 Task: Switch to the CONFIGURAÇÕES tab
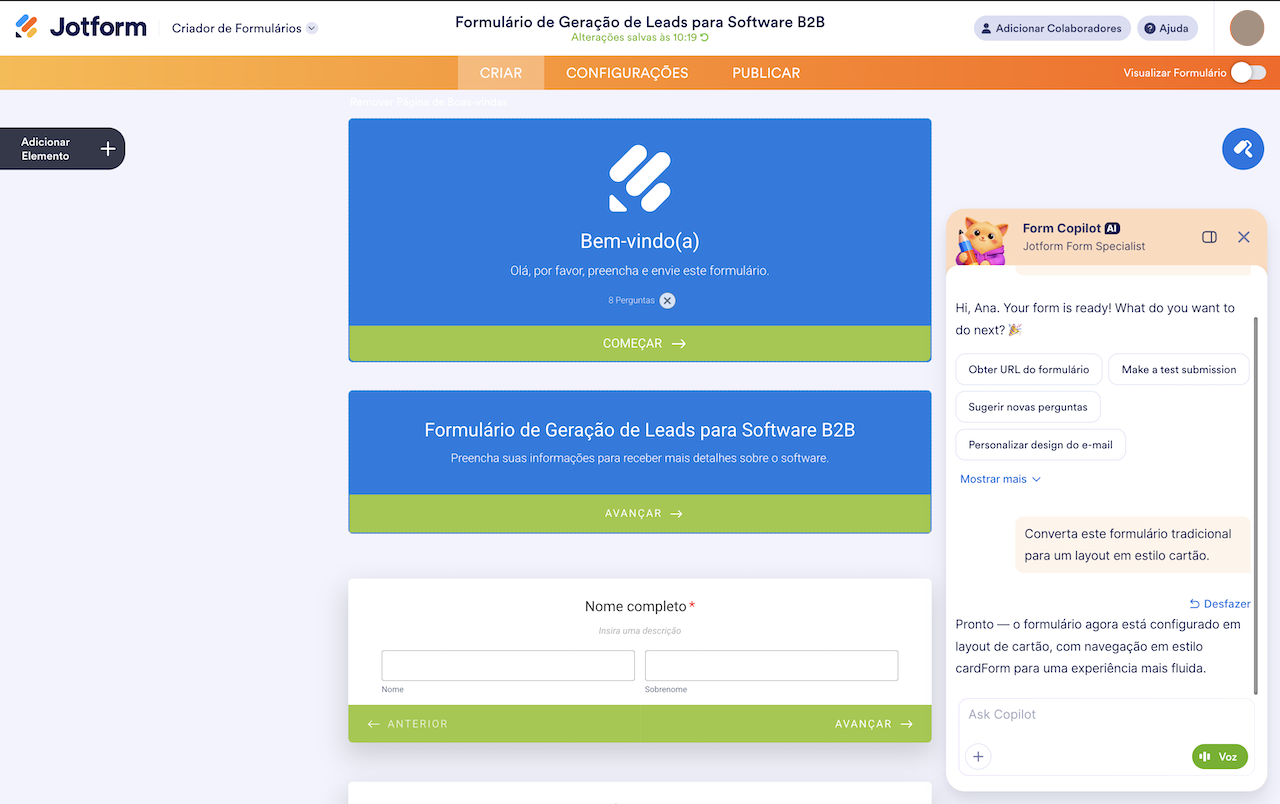628,72
